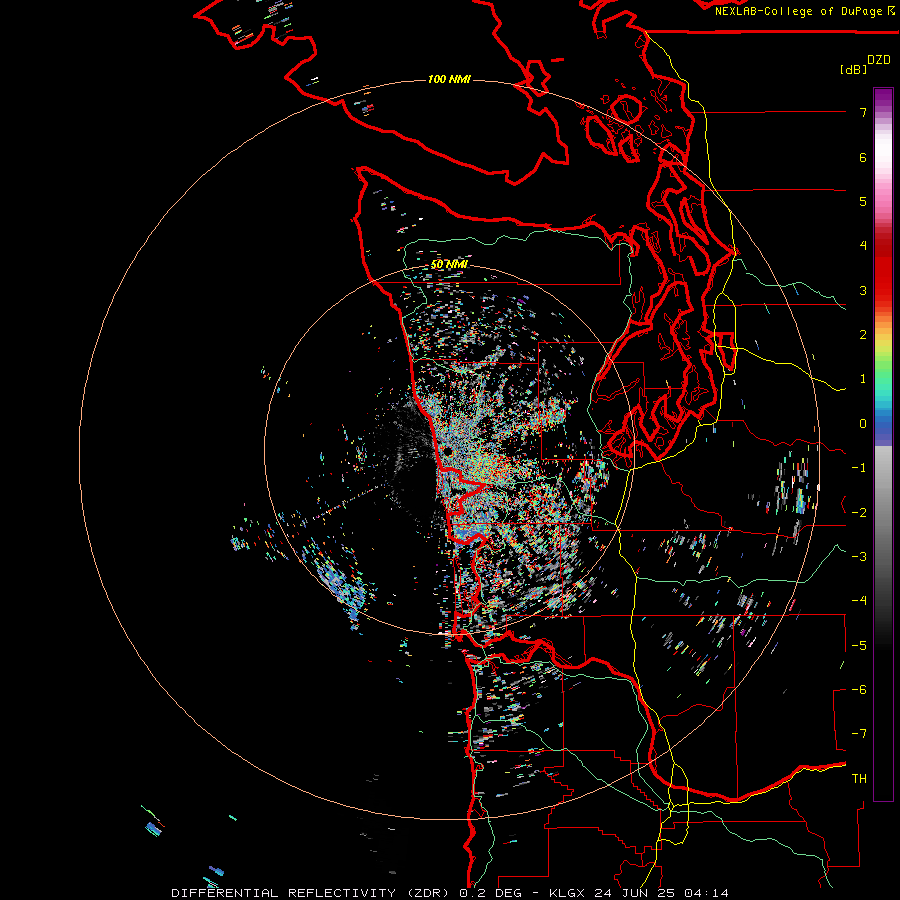Click the 7 value on the scale
The width and height of the screenshot is (900, 900).
pyautogui.click(x=863, y=112)
